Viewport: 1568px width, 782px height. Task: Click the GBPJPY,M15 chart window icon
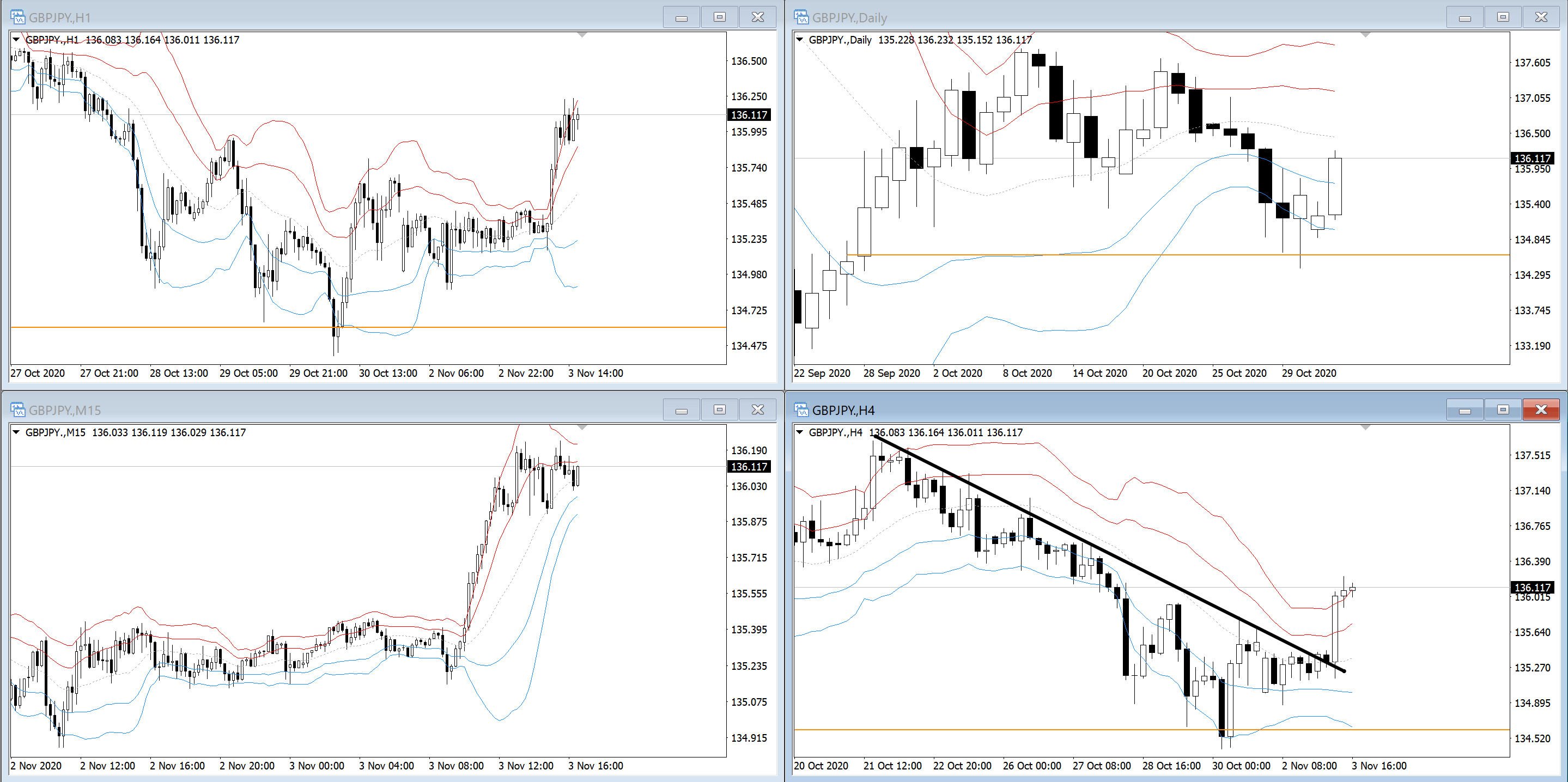[x=17, y=410]
